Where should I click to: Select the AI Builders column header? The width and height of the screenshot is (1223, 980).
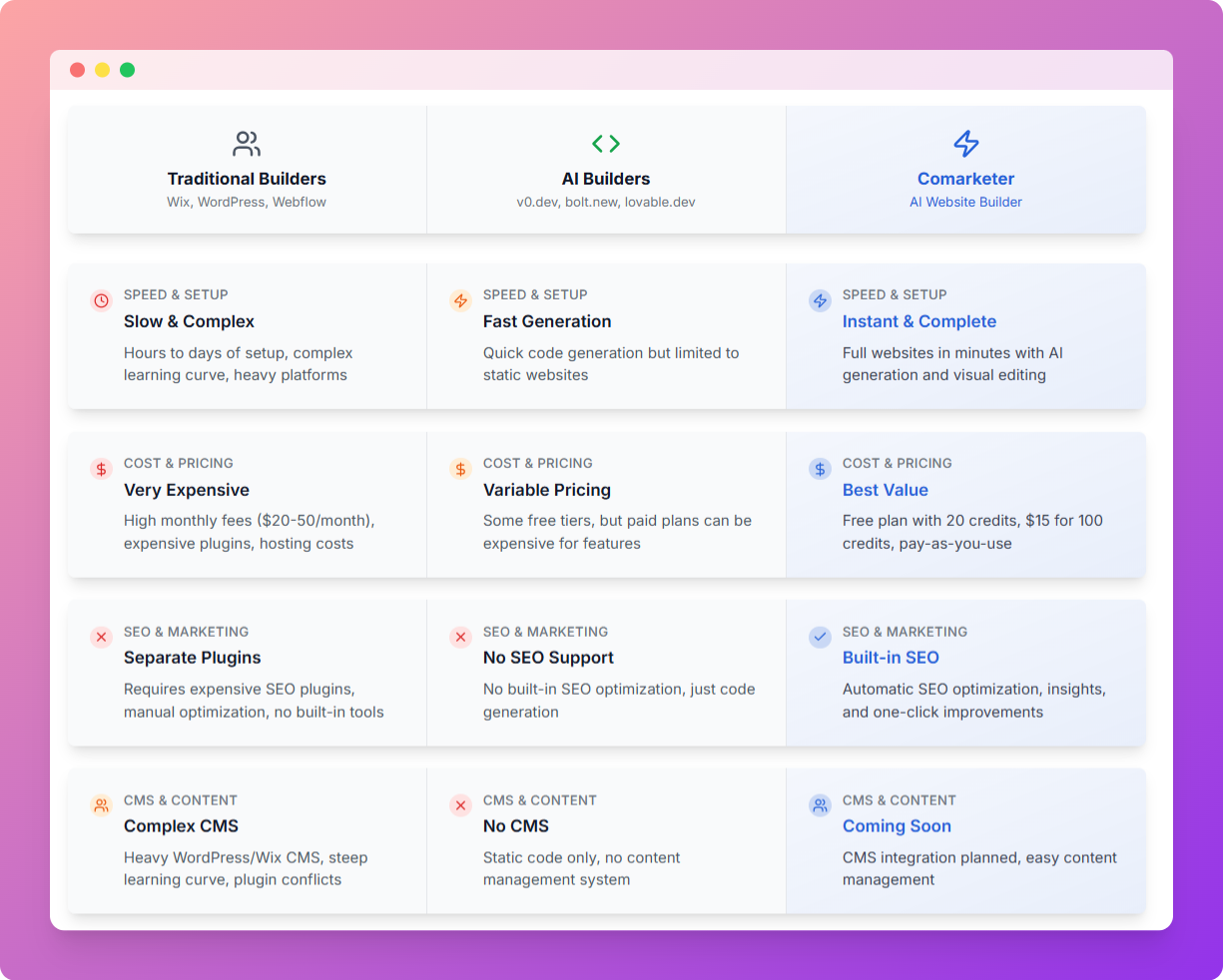pos(606,179)
